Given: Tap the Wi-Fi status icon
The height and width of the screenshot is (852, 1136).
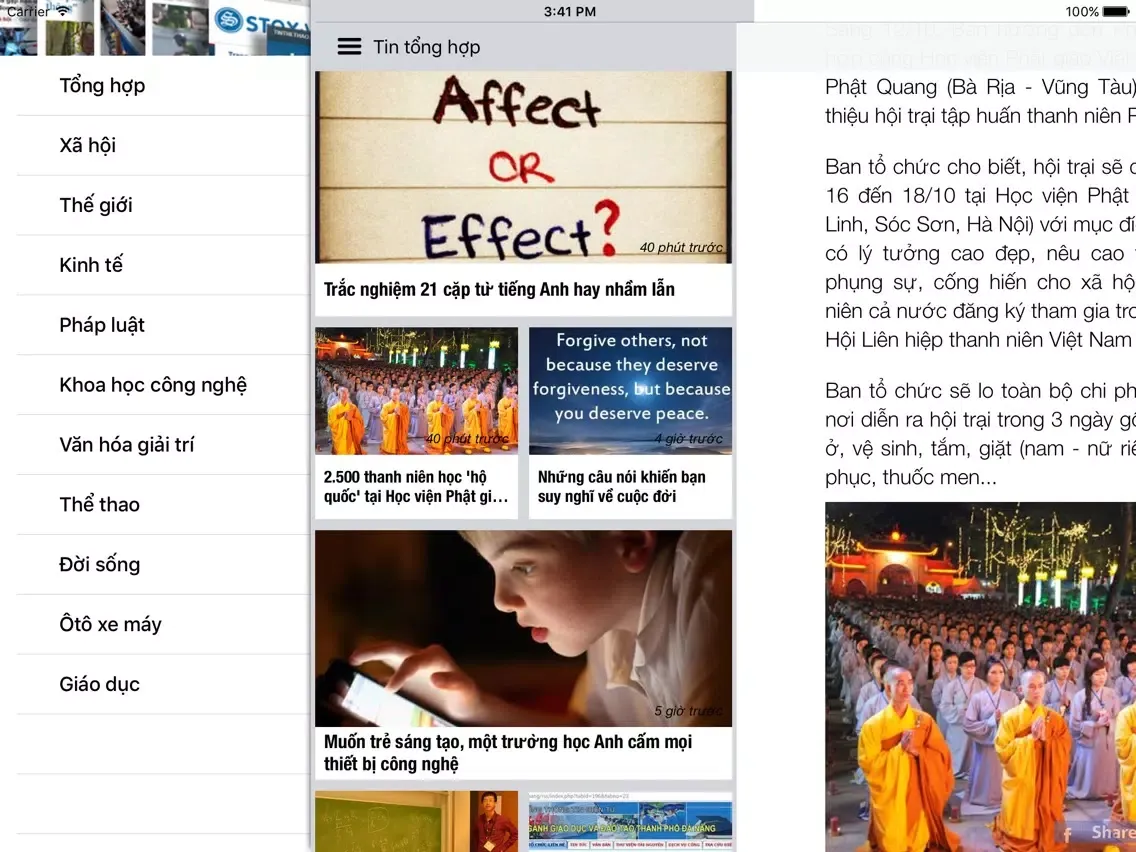Looking at the screenshot, I should point(64,11).
